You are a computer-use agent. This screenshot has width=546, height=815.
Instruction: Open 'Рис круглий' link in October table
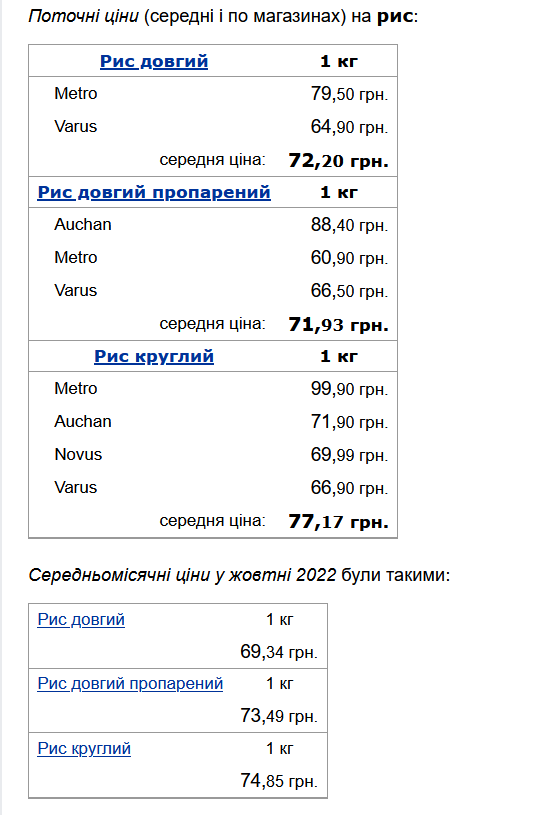84,748
